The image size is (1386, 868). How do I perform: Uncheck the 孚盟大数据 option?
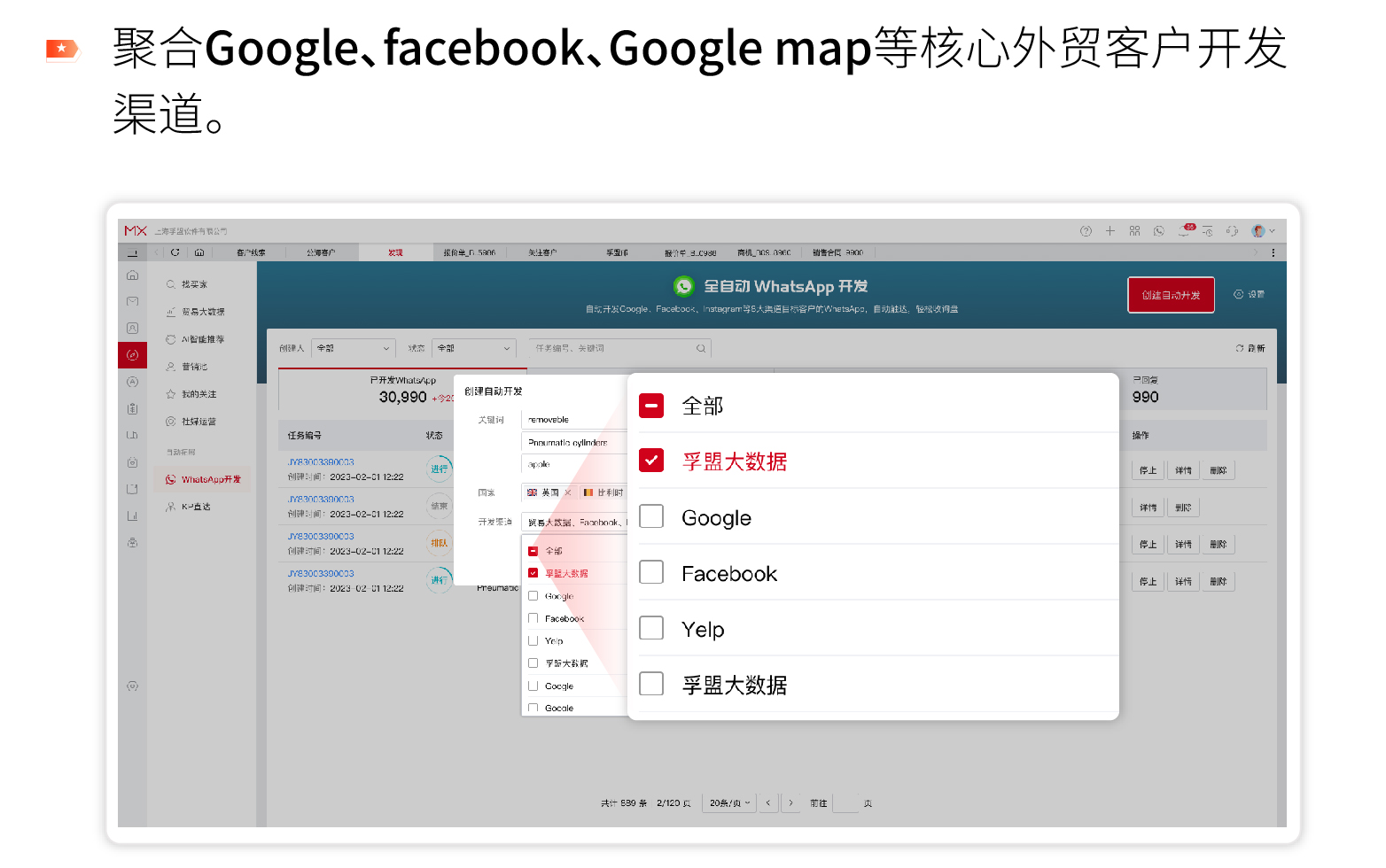click(x=651, y=461)
